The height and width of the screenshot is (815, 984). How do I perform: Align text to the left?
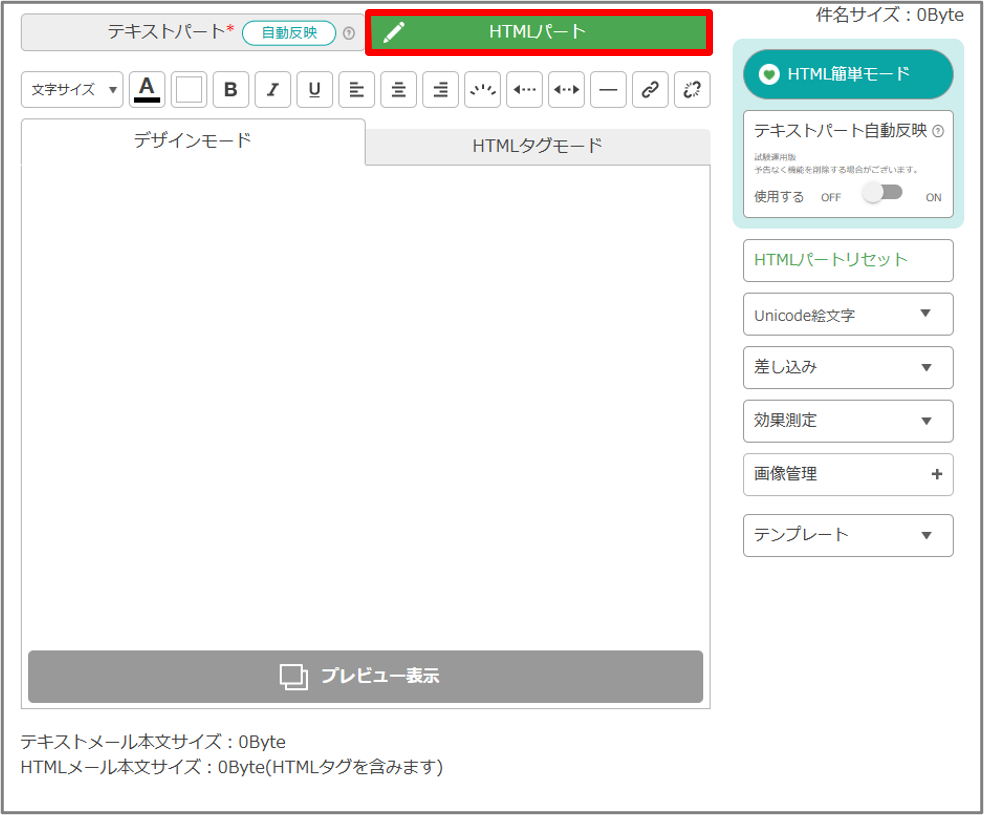click(356, 90)
